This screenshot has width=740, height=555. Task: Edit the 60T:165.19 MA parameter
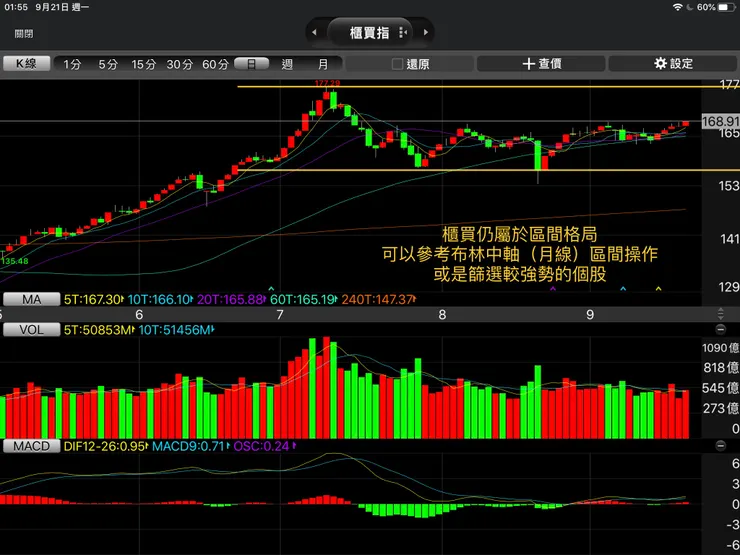click(x=303, y=299)
